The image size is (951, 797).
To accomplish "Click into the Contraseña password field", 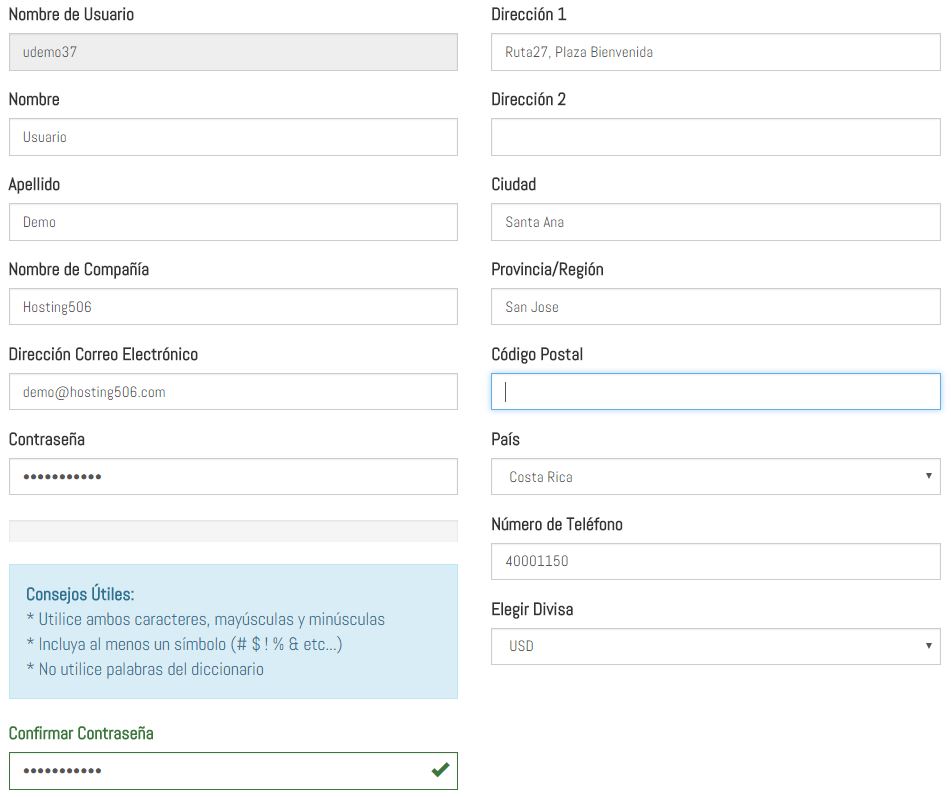I will (x=233, y=477).
